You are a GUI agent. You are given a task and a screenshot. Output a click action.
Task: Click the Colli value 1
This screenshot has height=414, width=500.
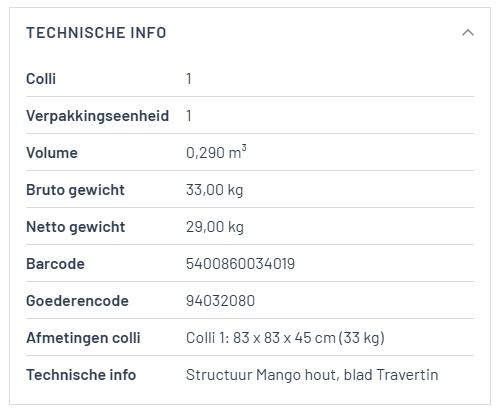coord(189,79)
